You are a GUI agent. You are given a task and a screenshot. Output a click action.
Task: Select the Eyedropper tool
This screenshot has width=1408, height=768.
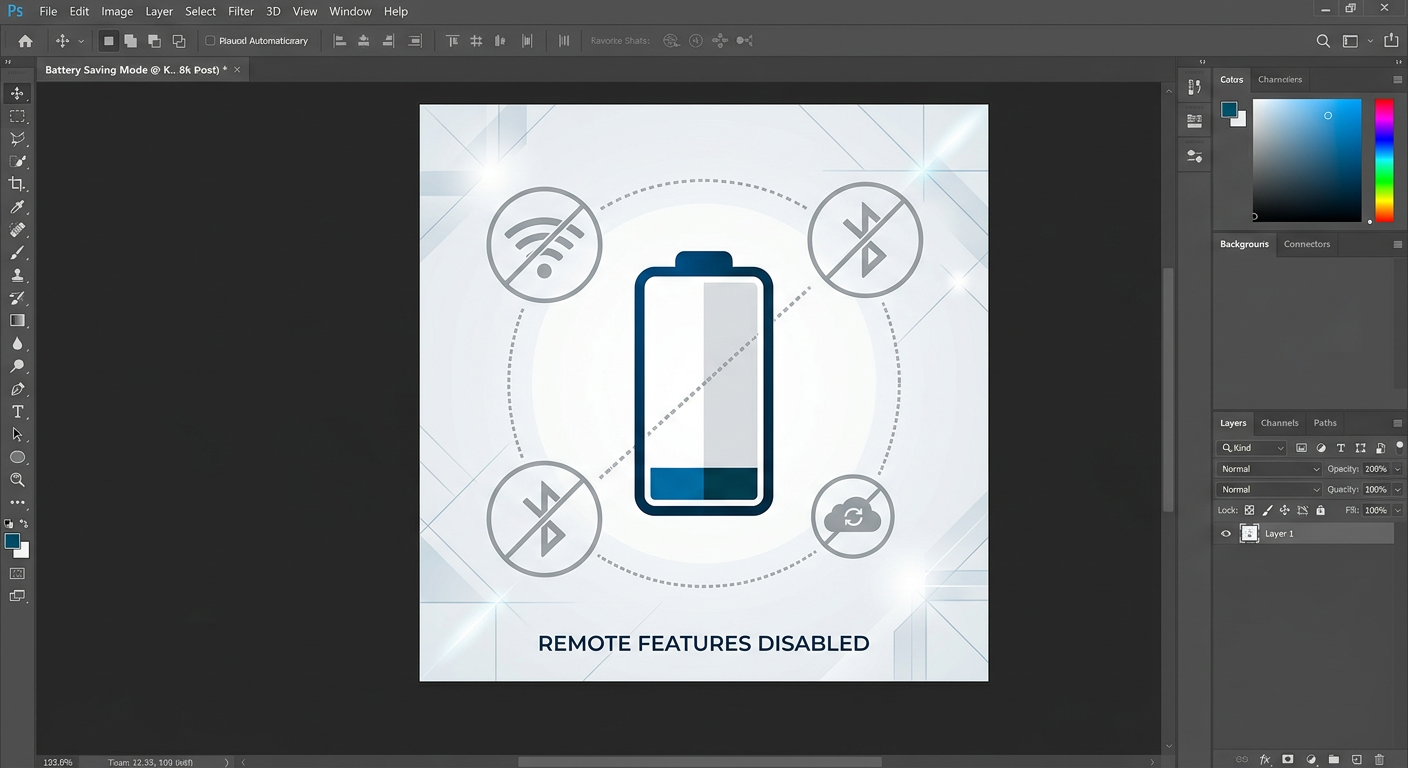click(17, 207)
